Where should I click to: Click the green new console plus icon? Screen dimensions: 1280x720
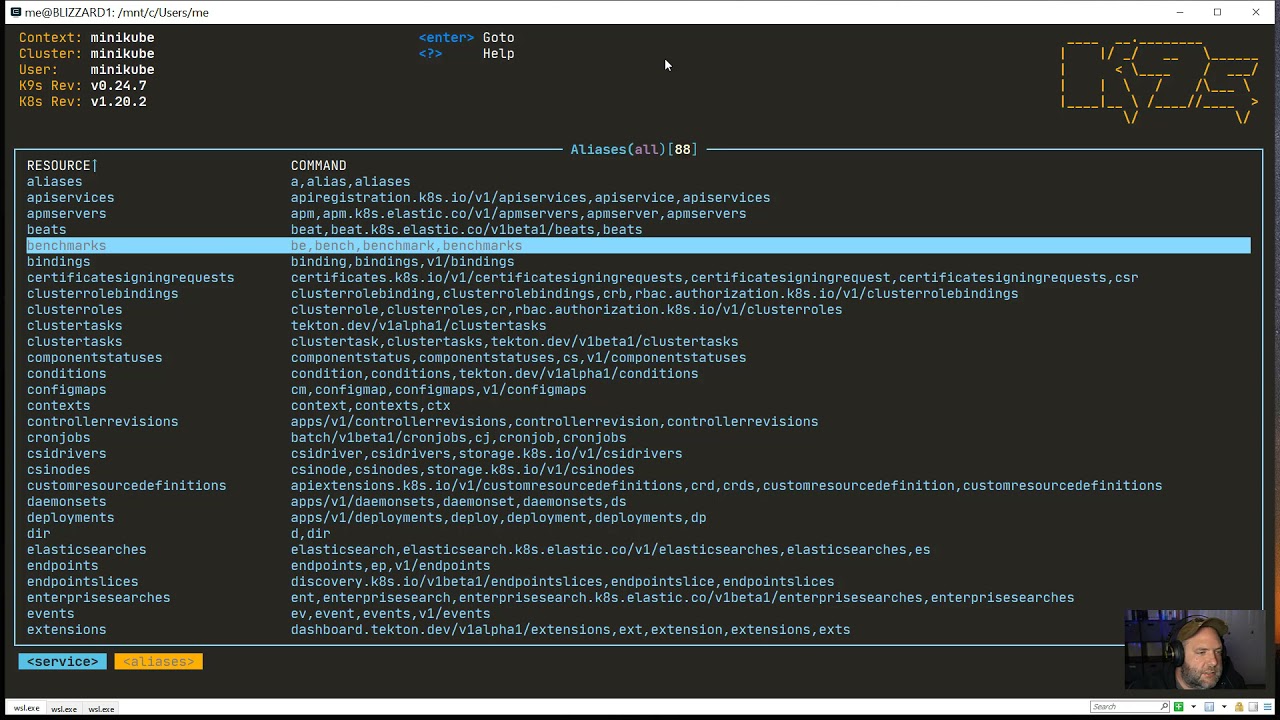click(x=1178, y=707)
